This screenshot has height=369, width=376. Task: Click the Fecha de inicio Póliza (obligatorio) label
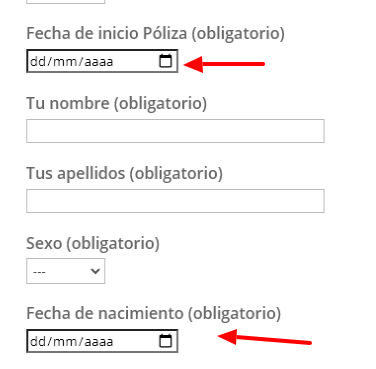[155, 34]
